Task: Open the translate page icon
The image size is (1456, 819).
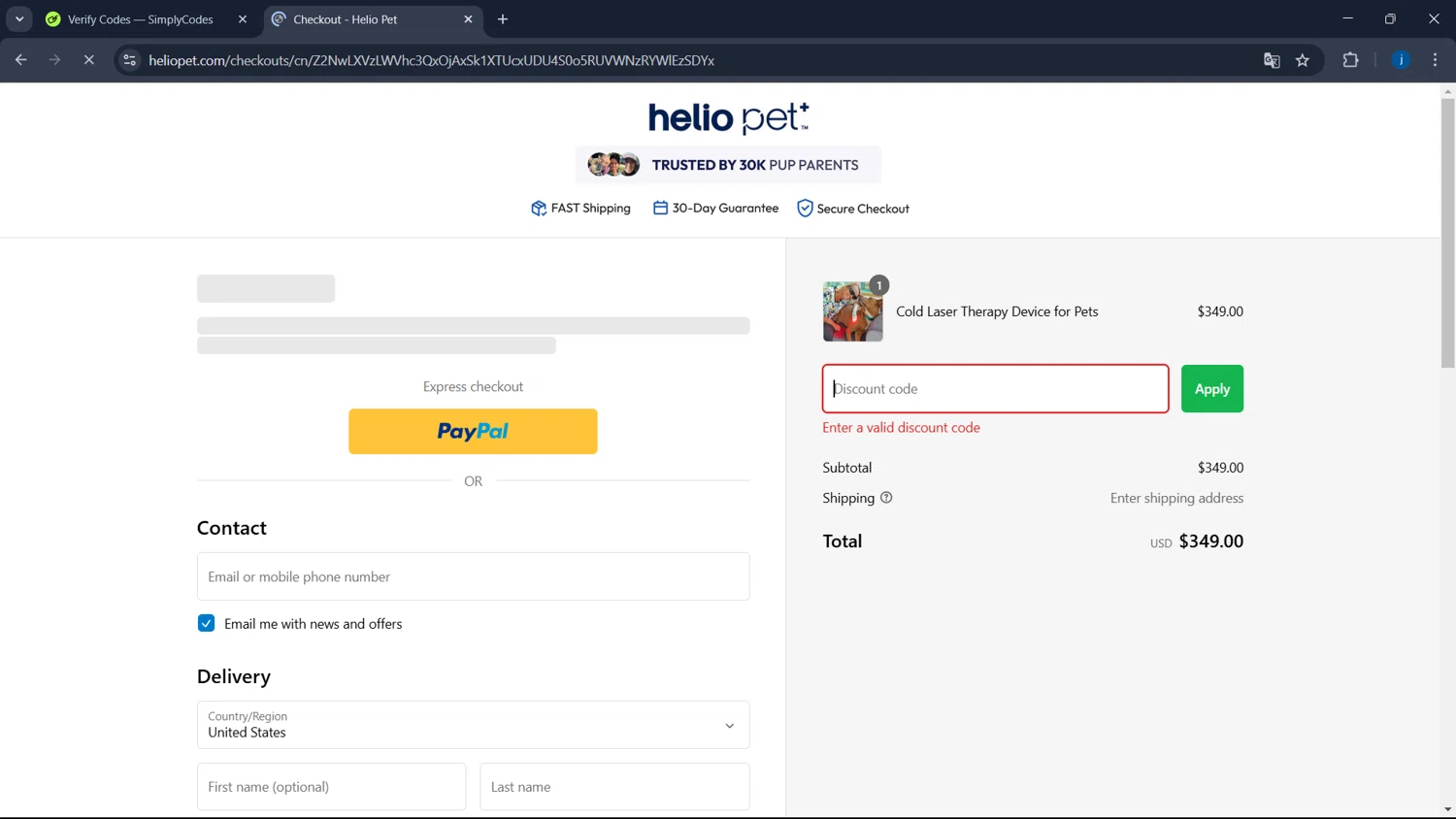Action: tap(1272, 60)
